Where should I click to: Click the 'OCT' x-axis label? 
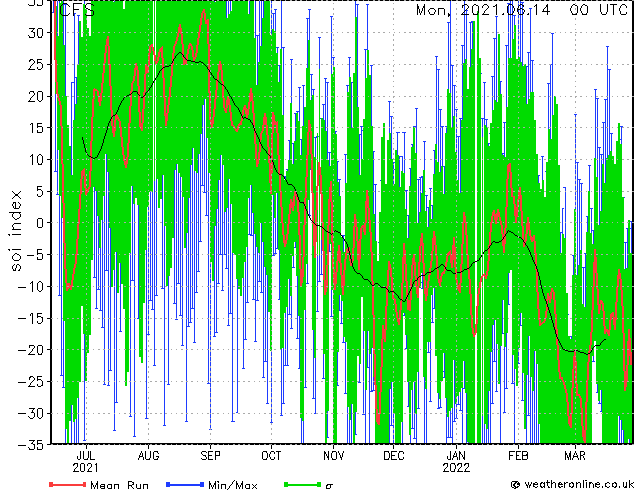tap(271, 456)
